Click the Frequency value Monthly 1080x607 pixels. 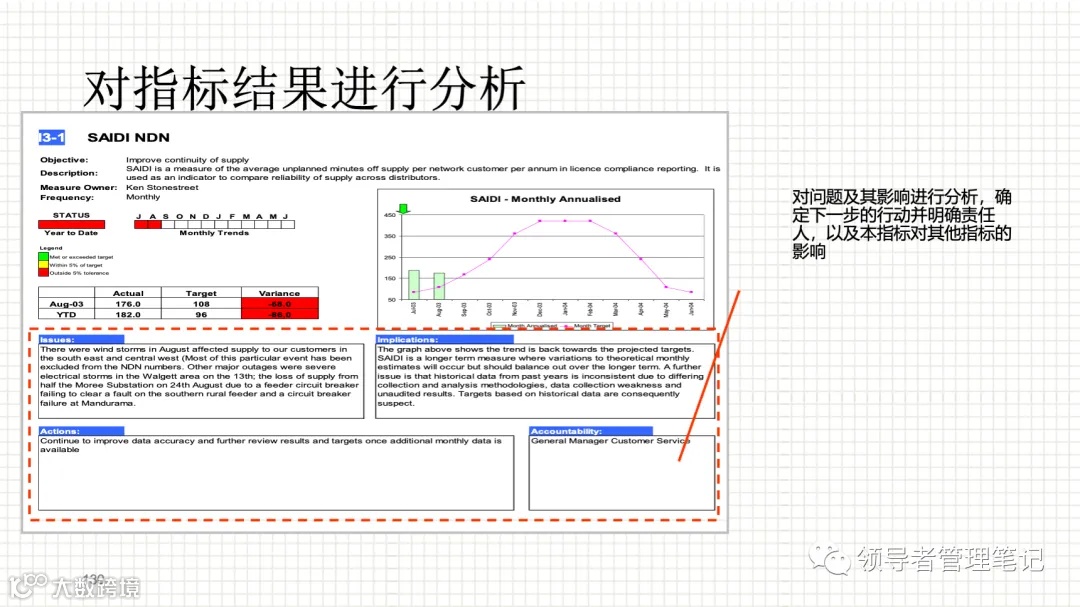[143, 197]
